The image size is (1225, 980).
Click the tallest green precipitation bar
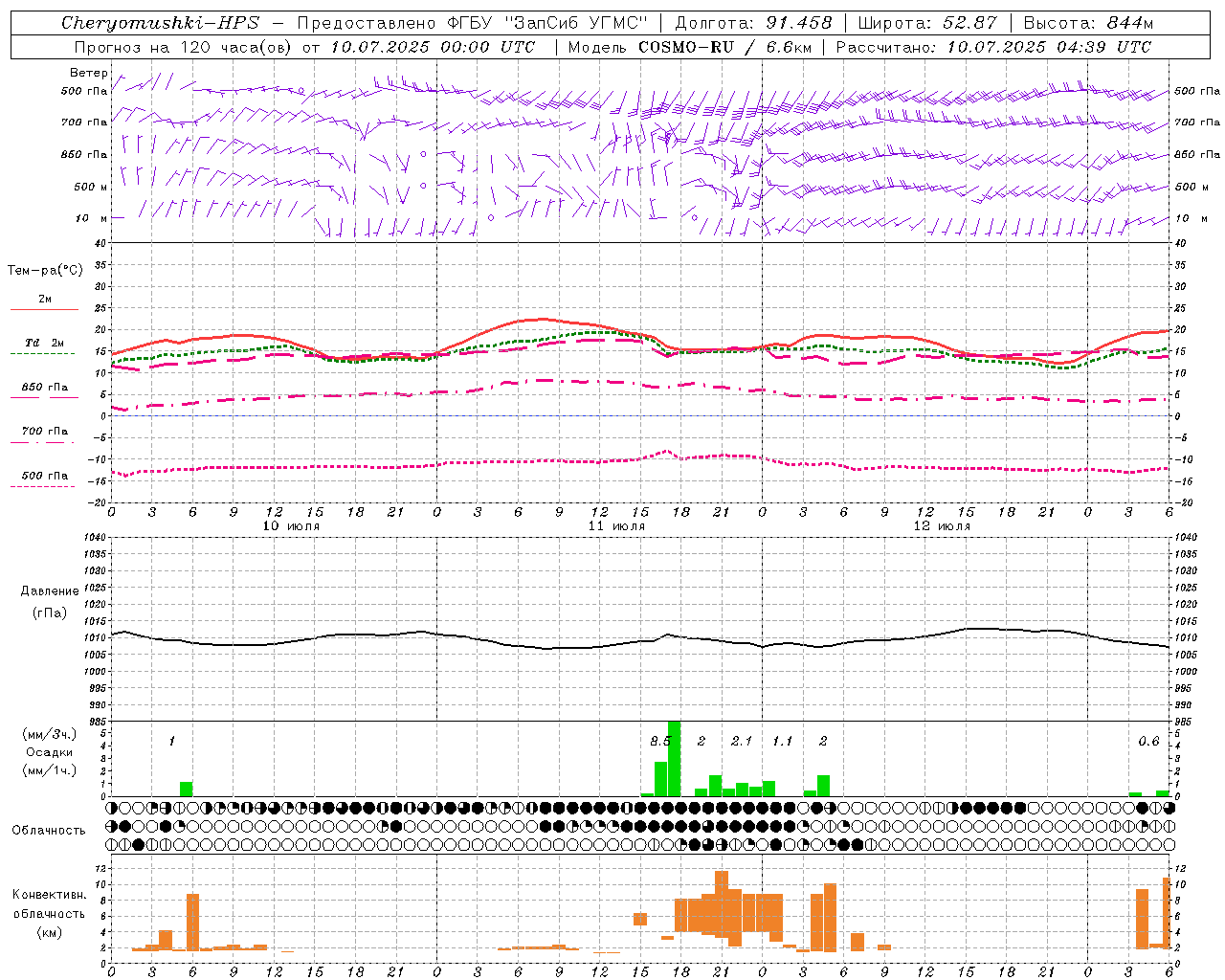tap(674, 759)
